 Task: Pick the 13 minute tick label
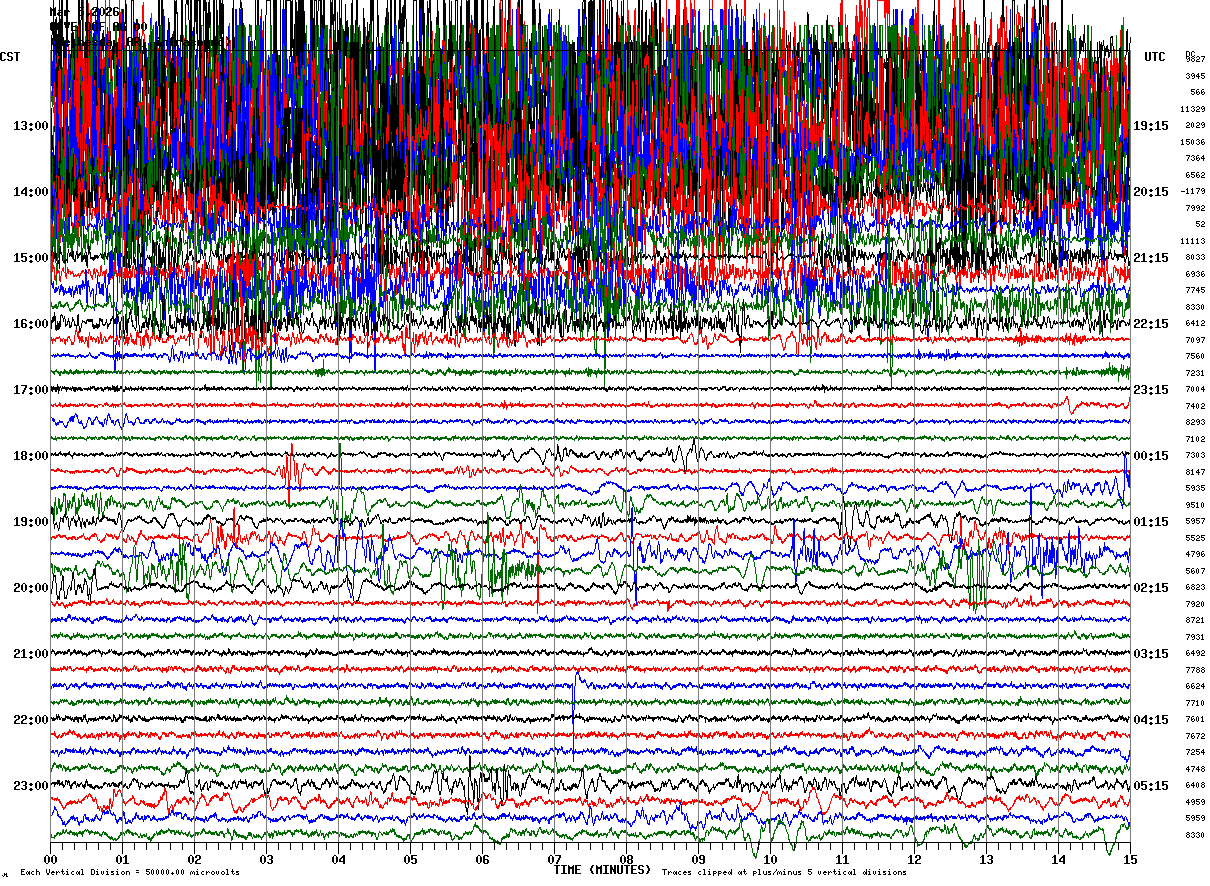coord(986,859)
